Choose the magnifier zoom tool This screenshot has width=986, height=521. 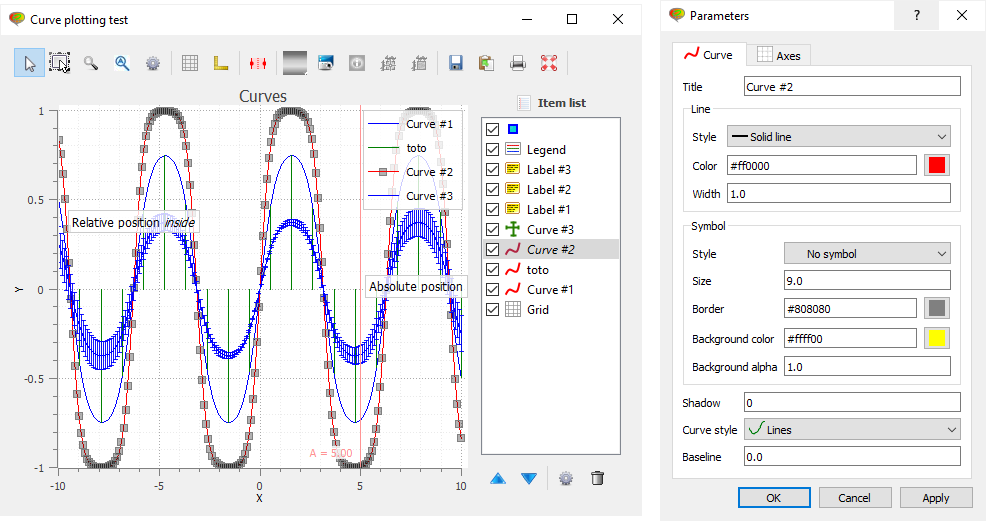pos(91,63)
